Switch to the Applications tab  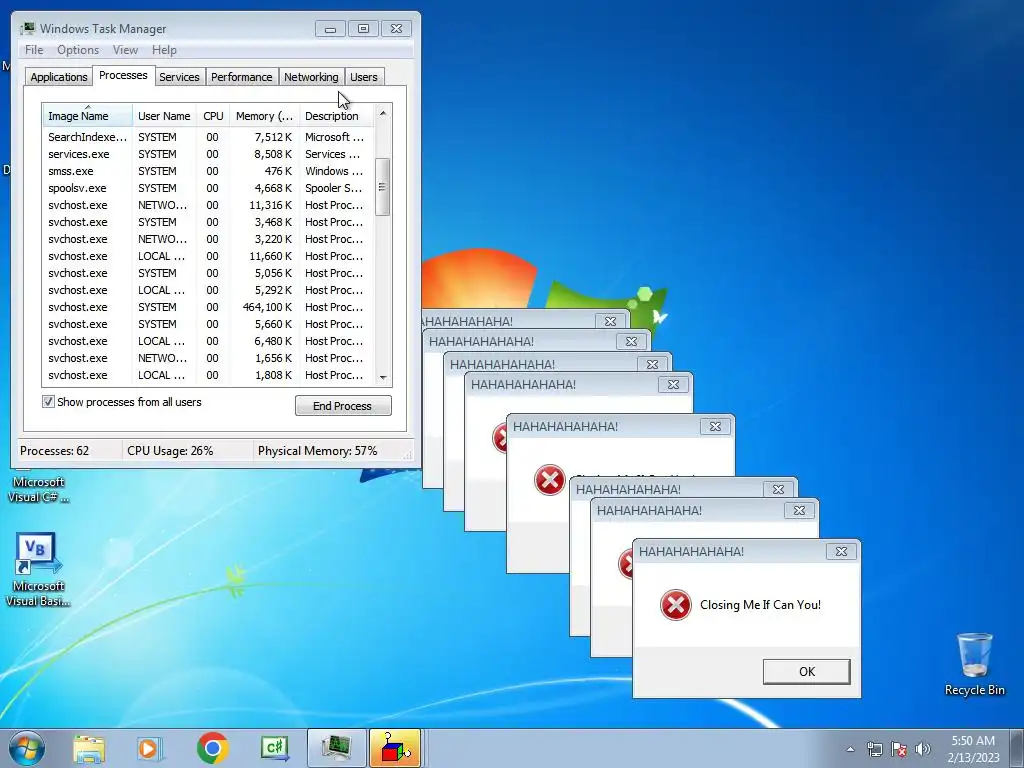coord(59,77)
